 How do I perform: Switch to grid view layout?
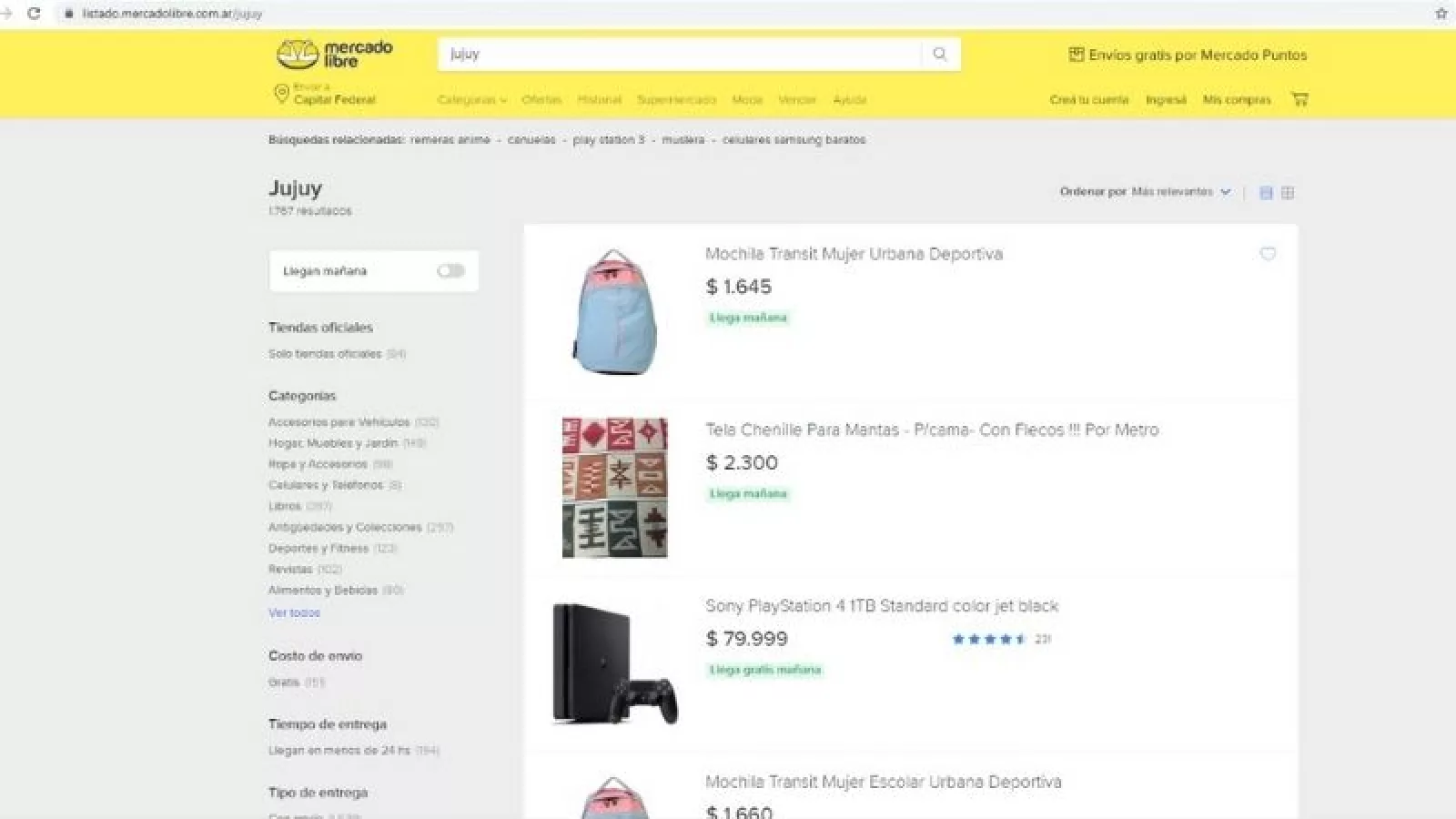1288,192
